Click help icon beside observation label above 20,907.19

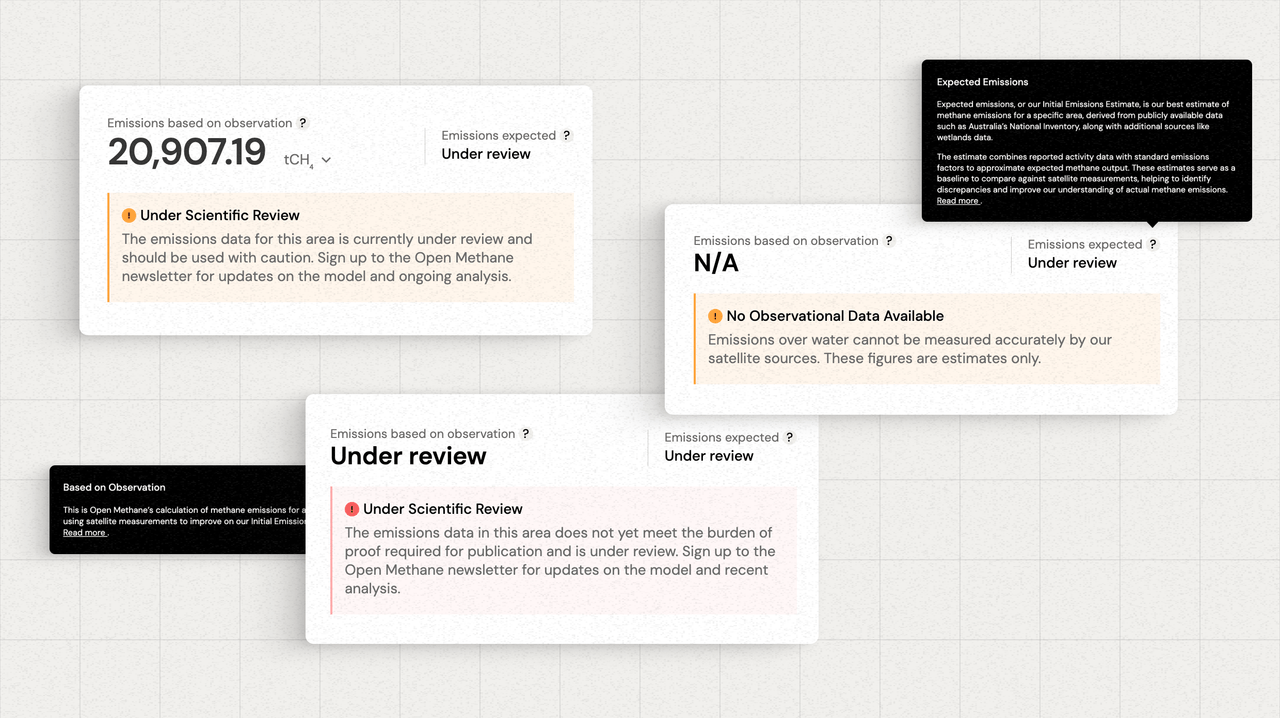pyautogui.click(x=303, y=123)
